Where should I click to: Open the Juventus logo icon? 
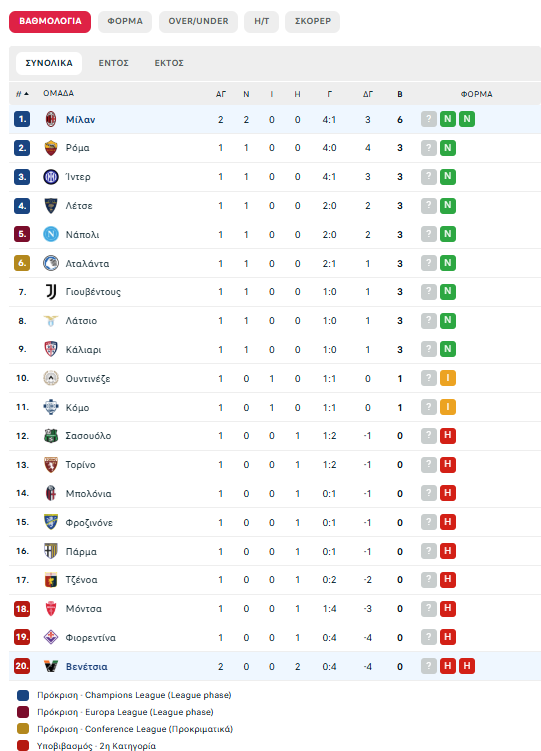click(51, 292)
